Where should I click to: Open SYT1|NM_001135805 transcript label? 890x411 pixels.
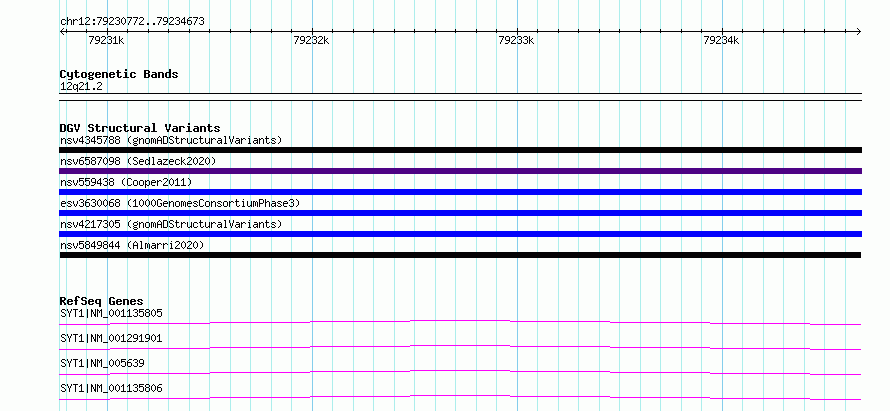[111, 313]
